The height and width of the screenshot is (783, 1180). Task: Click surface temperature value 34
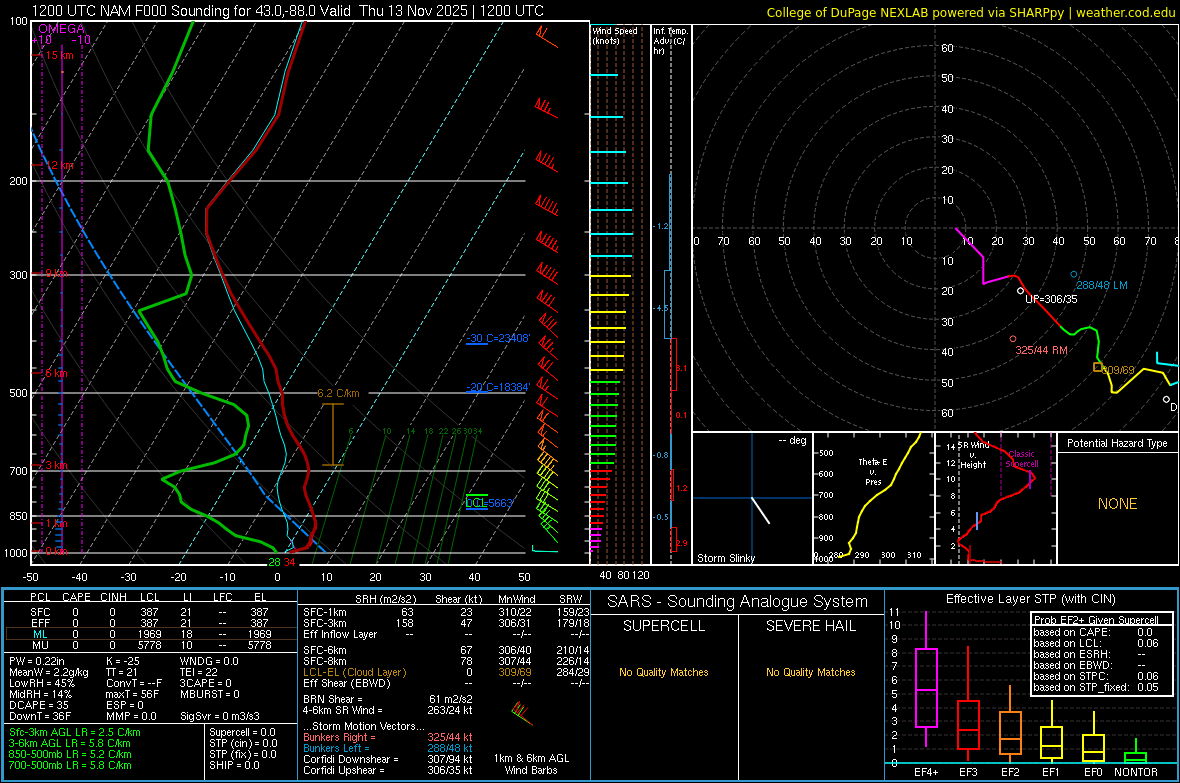(289, 562)
